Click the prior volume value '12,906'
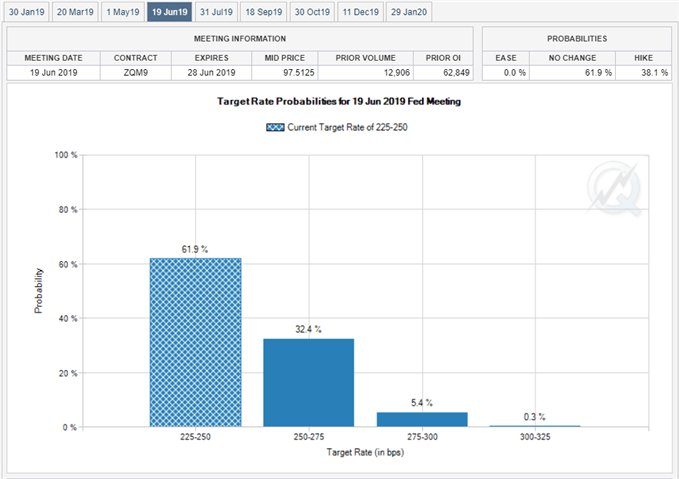 point(397,73)
